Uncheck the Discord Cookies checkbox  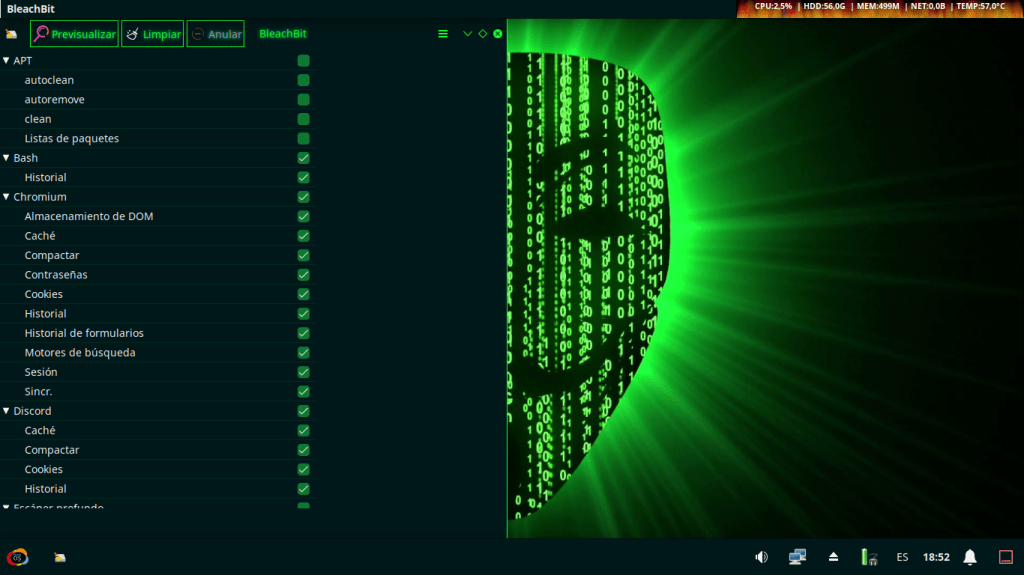303,470
